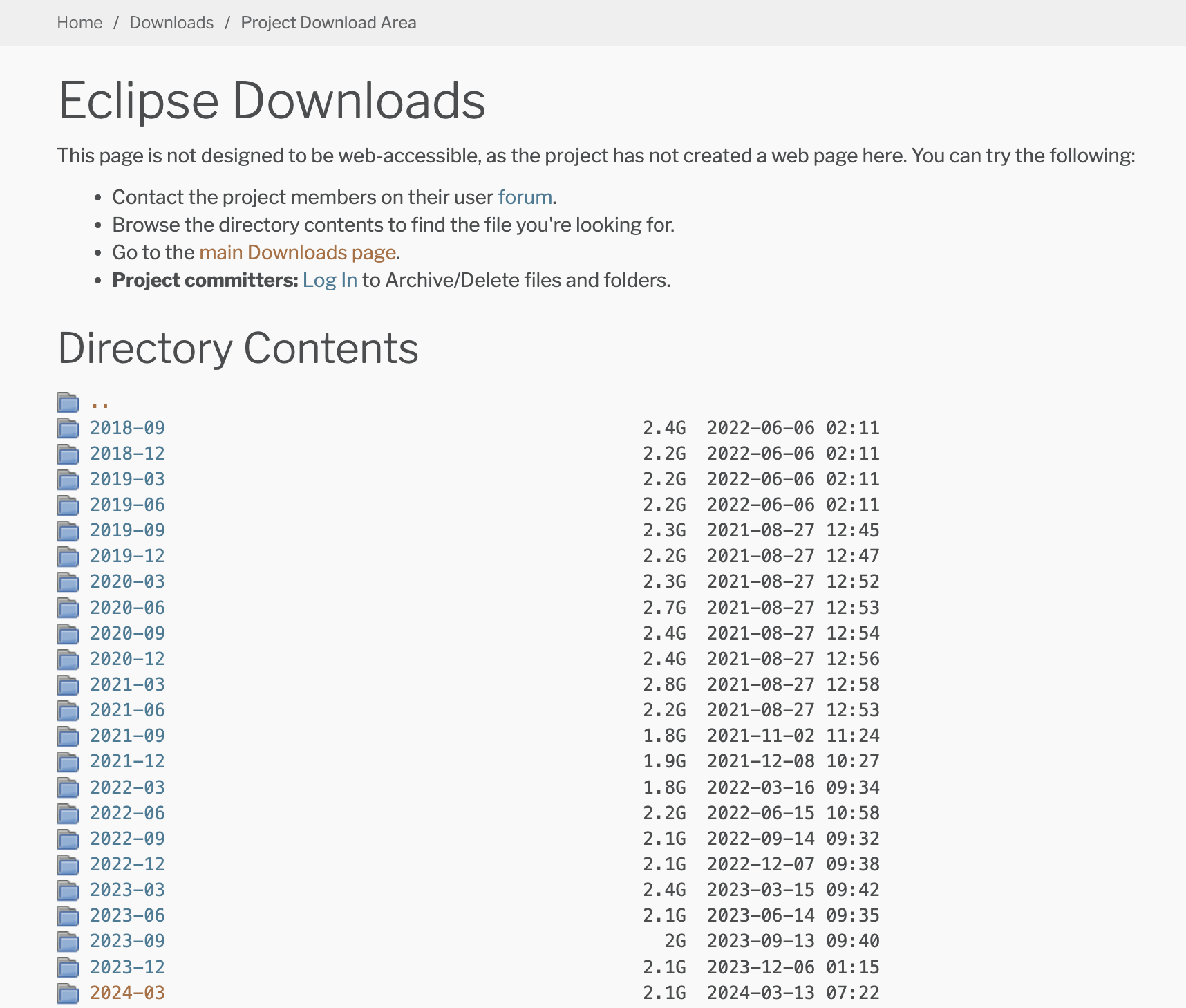Click the 2.8G size of 2021-03

click(x=665, y=684)
